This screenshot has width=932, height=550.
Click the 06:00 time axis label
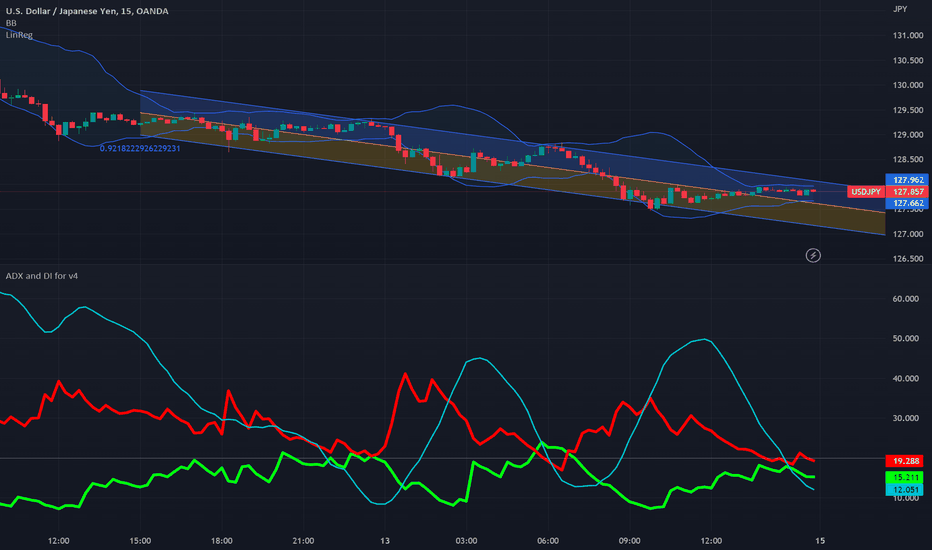pyautogui.click(x=548, y=540)
